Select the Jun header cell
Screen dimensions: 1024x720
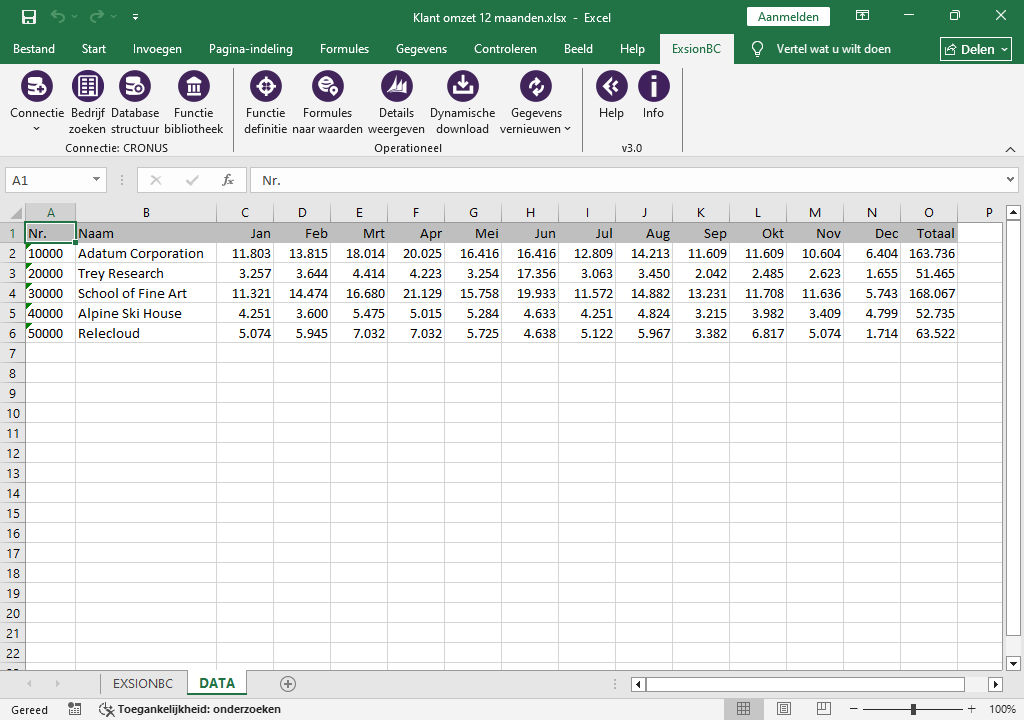tap(530, 233)
